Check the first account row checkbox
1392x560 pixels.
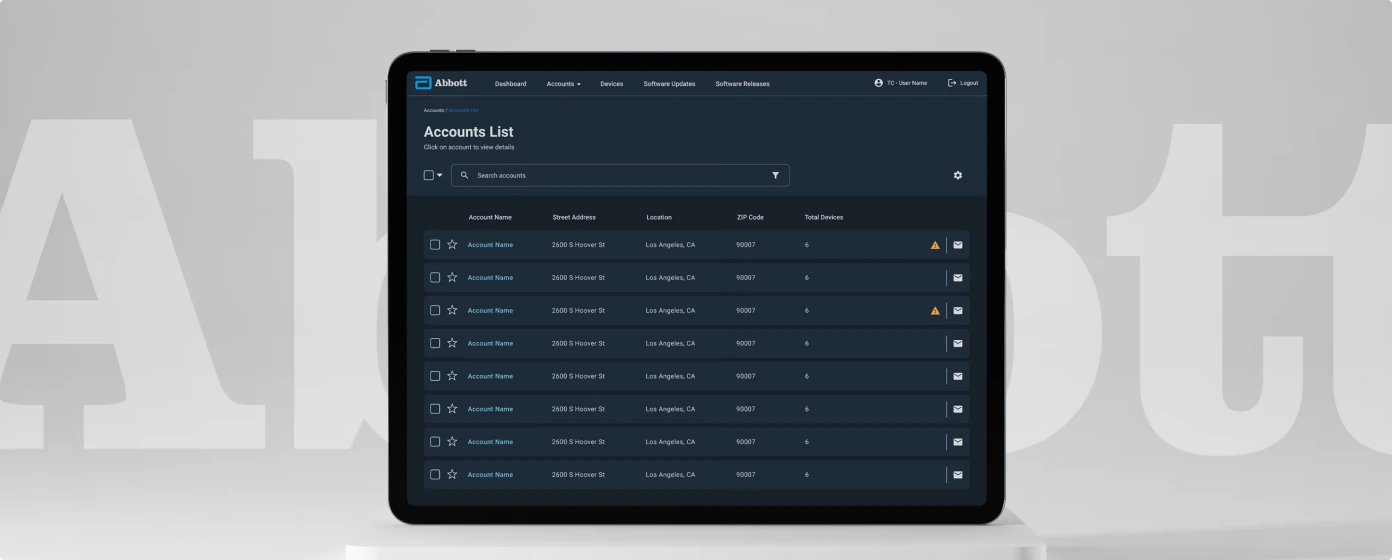[435, 245]
